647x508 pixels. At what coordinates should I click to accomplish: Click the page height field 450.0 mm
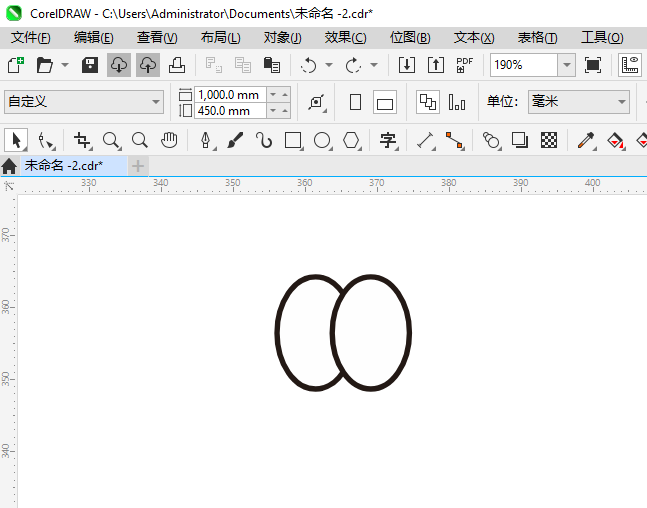pos(230,111)
